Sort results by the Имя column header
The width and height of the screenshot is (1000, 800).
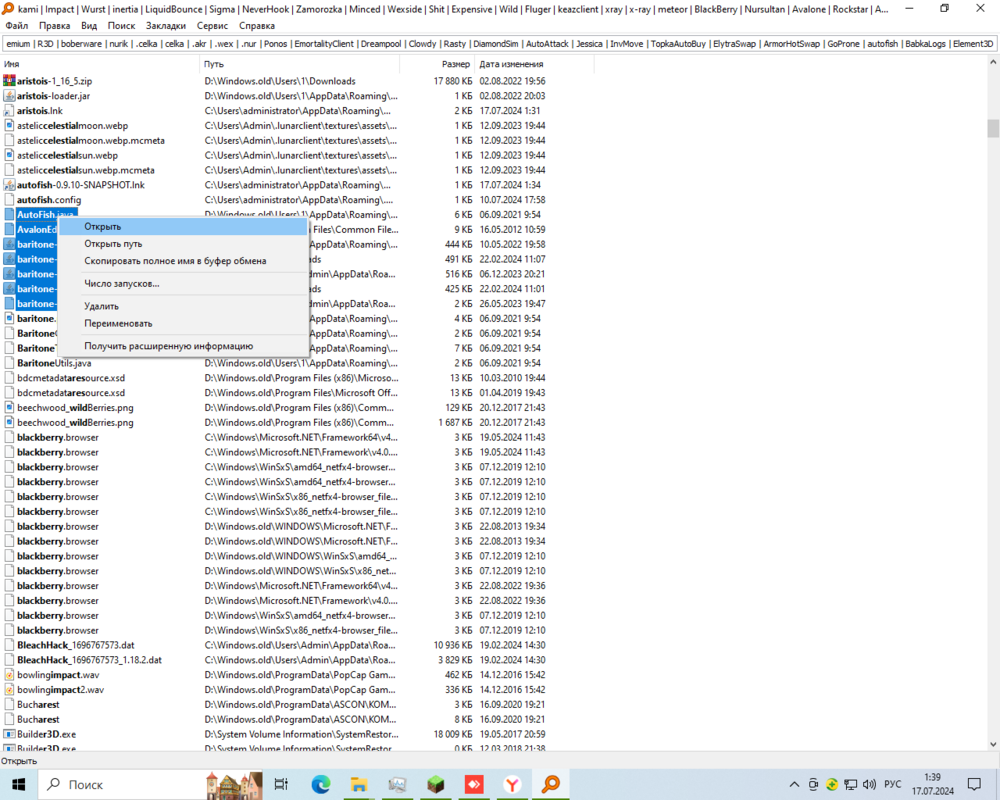pos(99,64)
